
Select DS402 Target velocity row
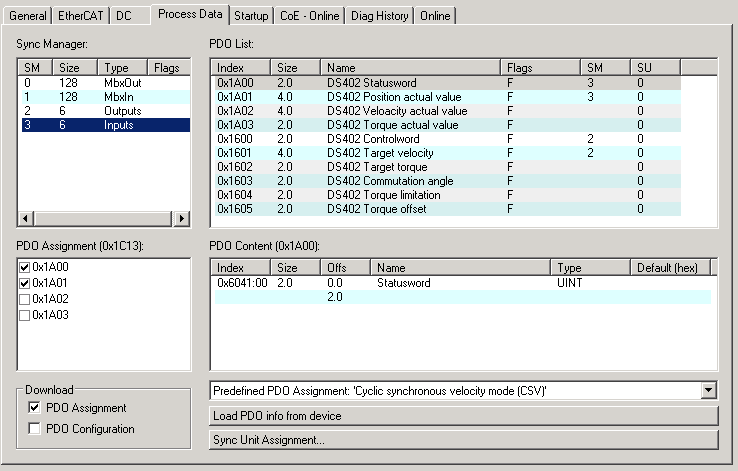click(448, 153)
